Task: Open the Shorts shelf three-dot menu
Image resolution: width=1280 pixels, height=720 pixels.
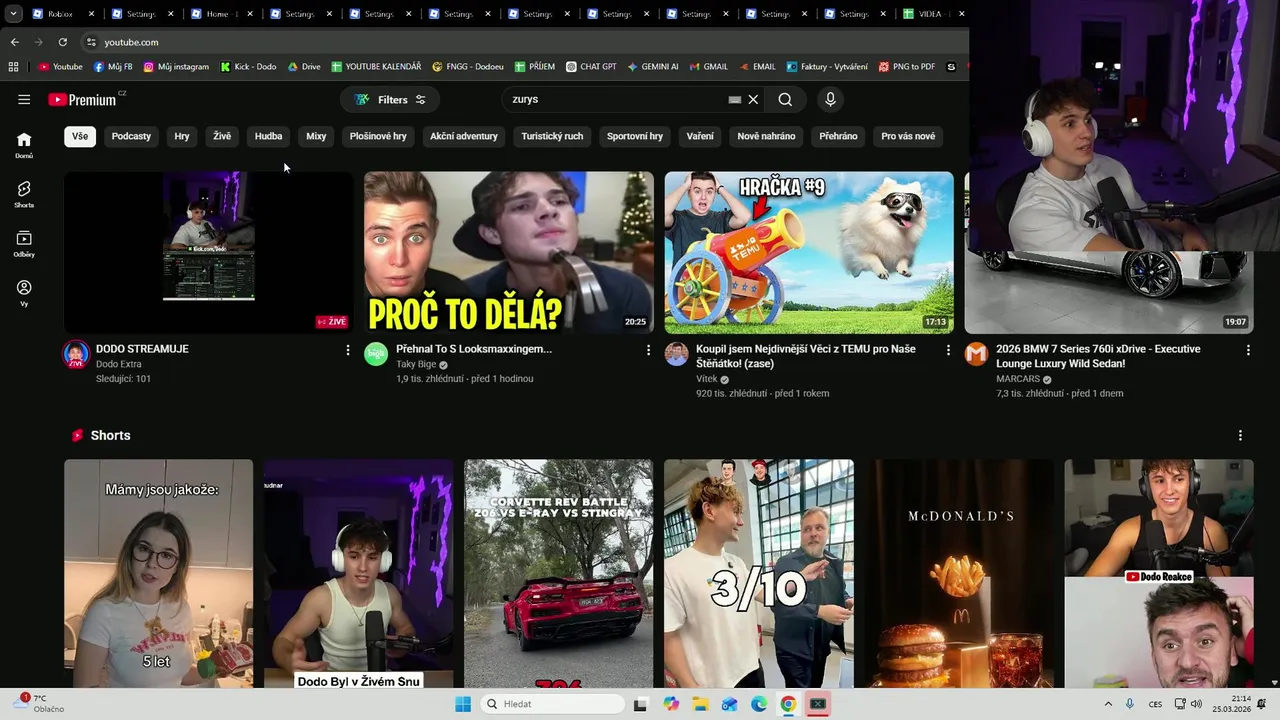Action: 1240,436
